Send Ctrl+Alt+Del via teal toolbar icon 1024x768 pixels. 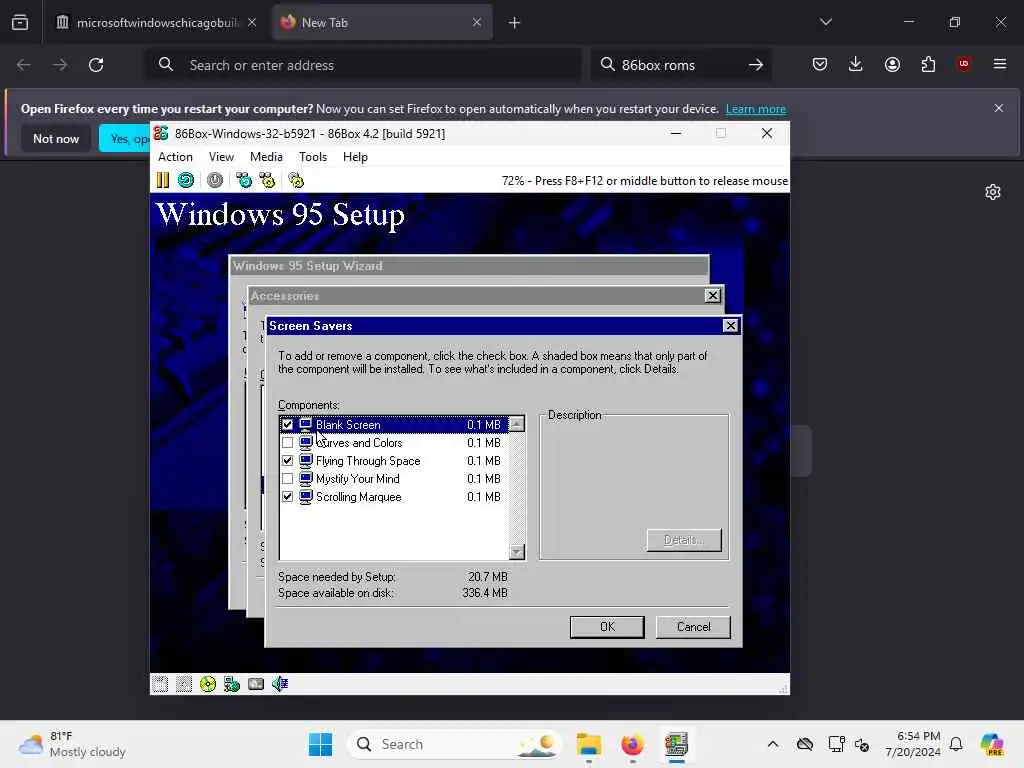click(244, 180)
